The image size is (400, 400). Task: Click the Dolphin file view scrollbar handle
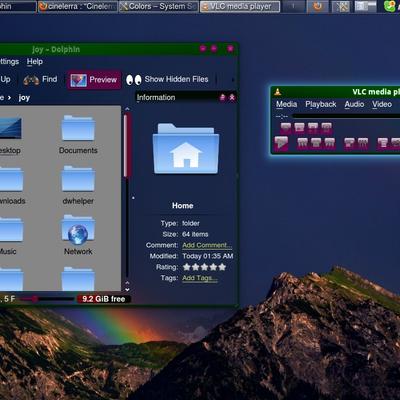(126, 145)
